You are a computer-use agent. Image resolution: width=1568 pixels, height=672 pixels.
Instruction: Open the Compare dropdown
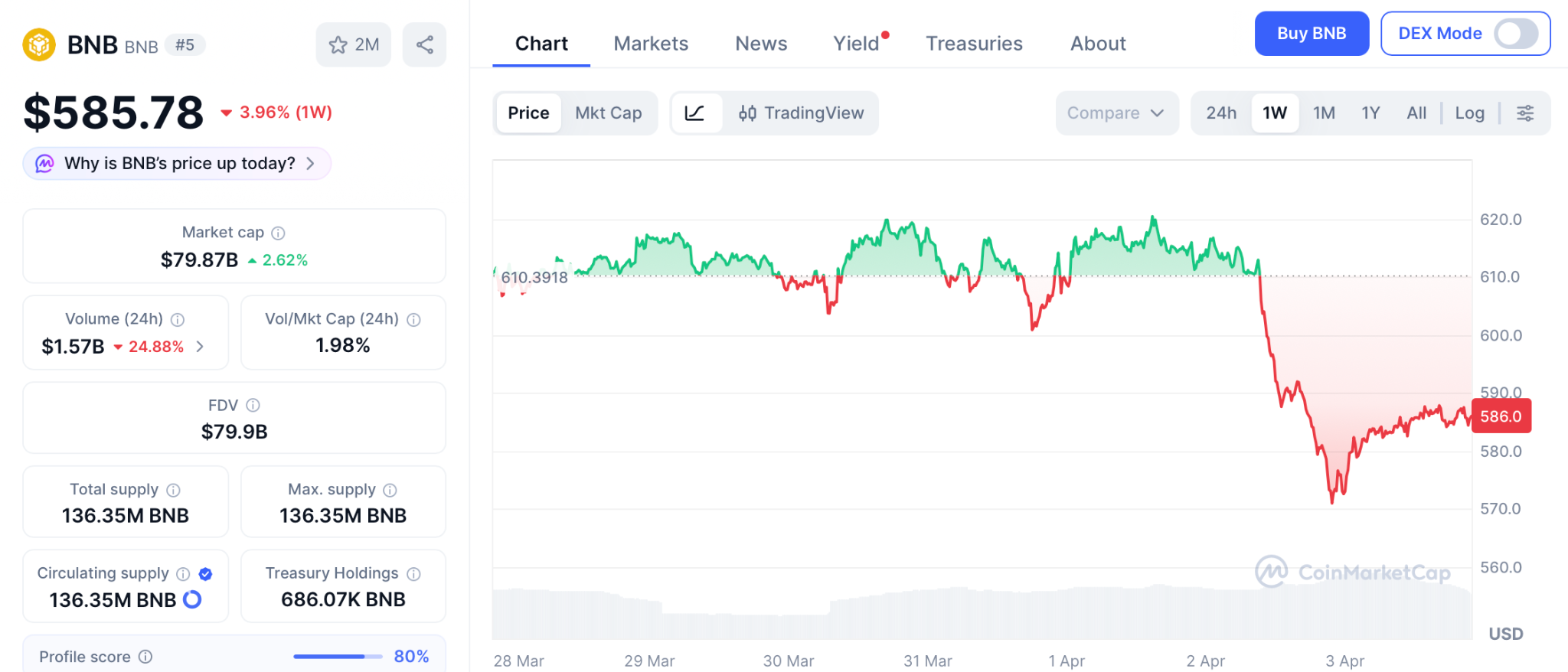[1116, 113]
